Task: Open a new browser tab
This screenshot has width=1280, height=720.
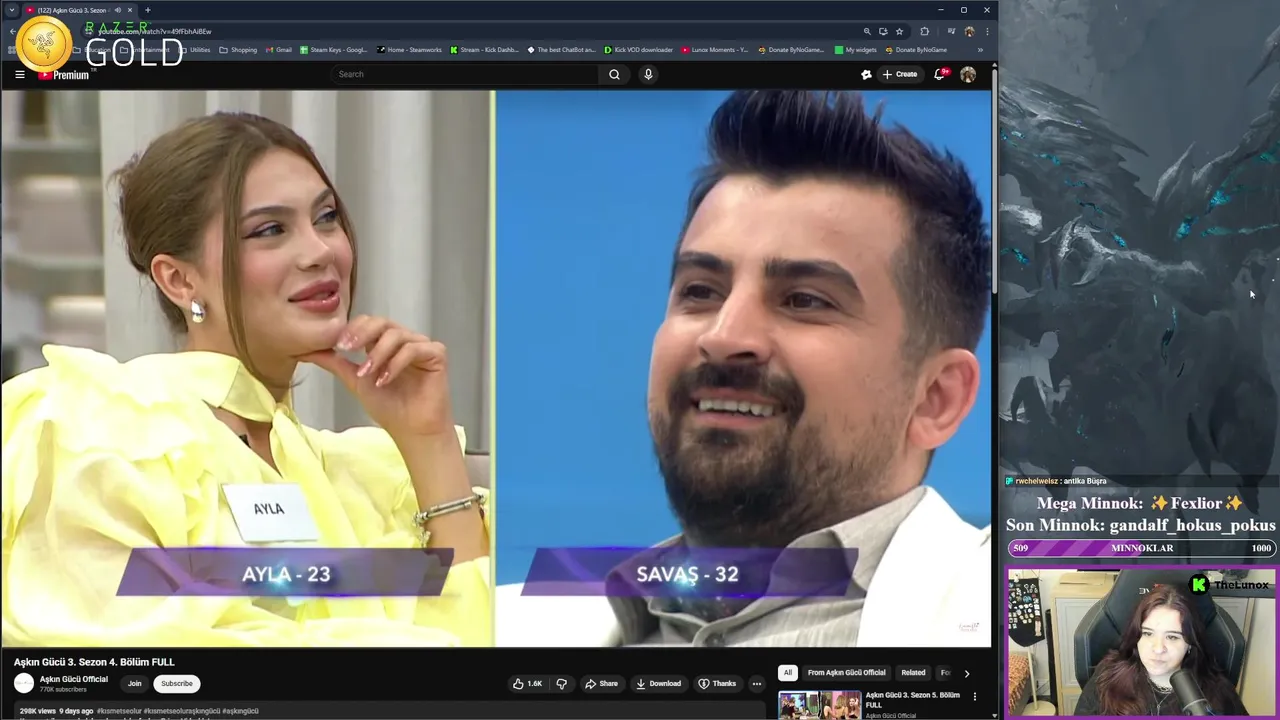Action: click(x=147, y=10)
